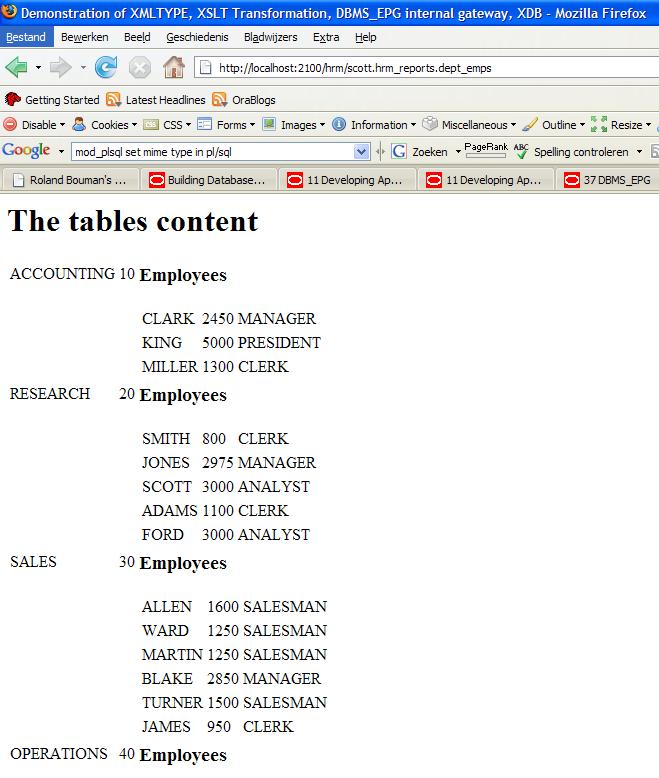Switch to the Building Database tab

[208, 180]
